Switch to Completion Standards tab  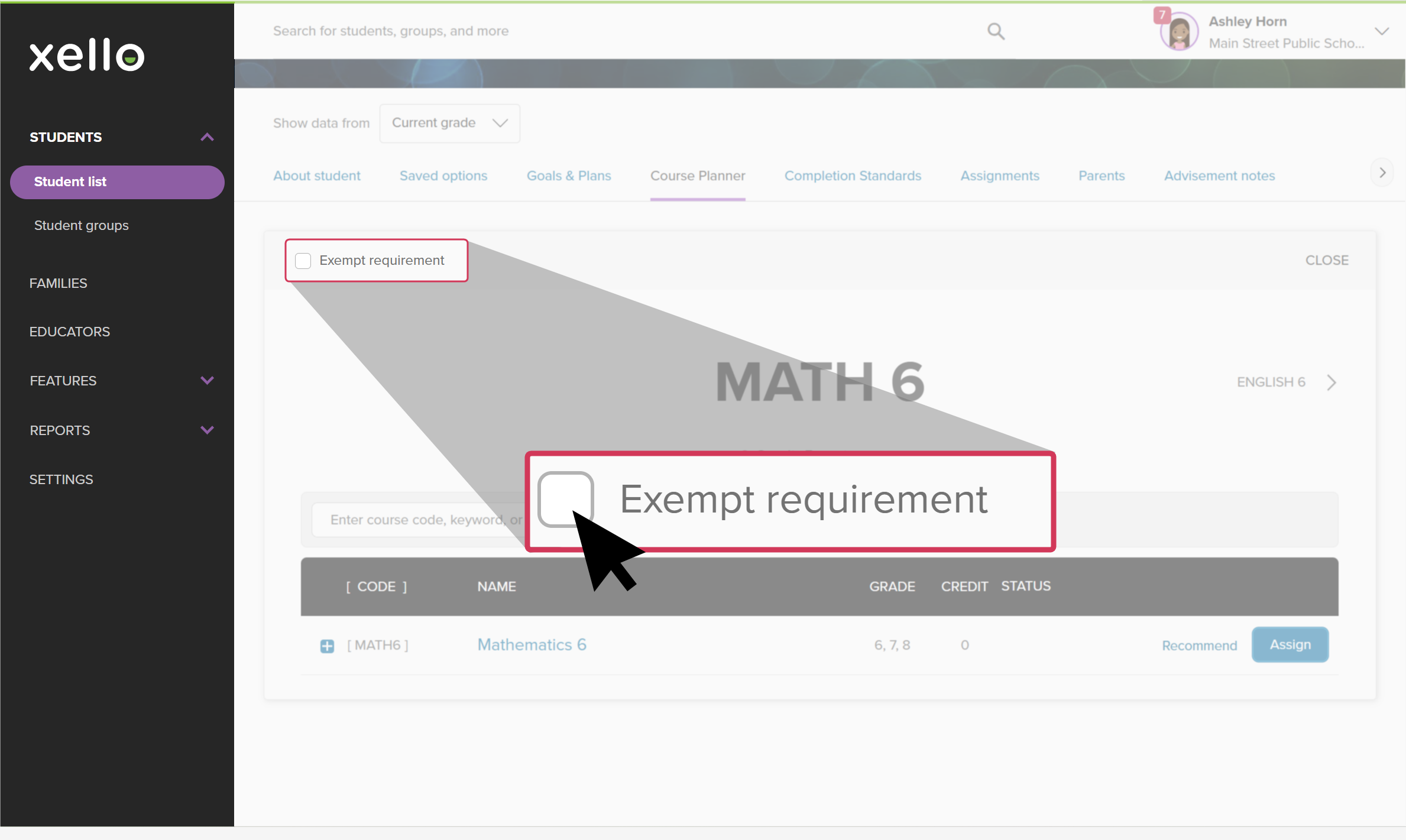852,176
